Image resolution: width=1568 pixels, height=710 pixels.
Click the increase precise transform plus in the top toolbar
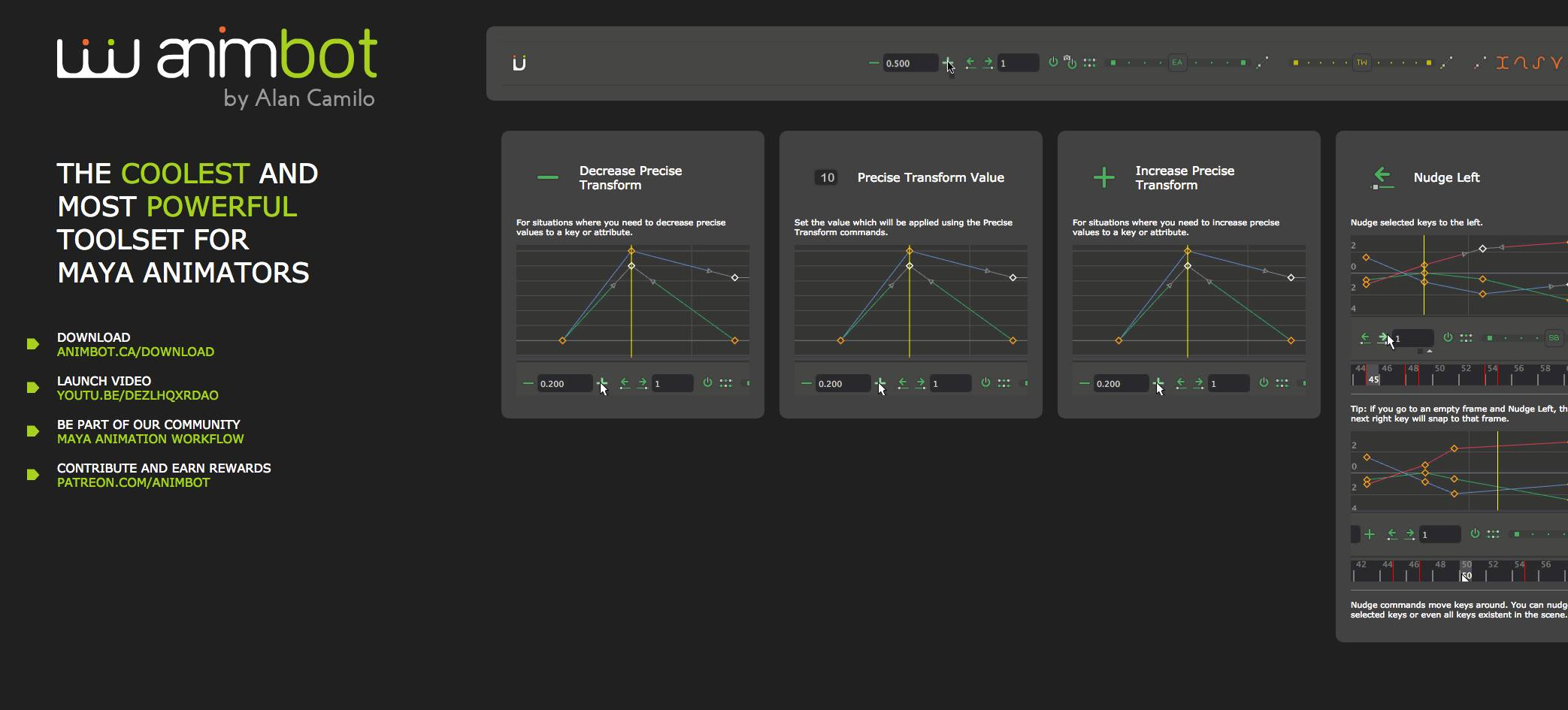947,63
